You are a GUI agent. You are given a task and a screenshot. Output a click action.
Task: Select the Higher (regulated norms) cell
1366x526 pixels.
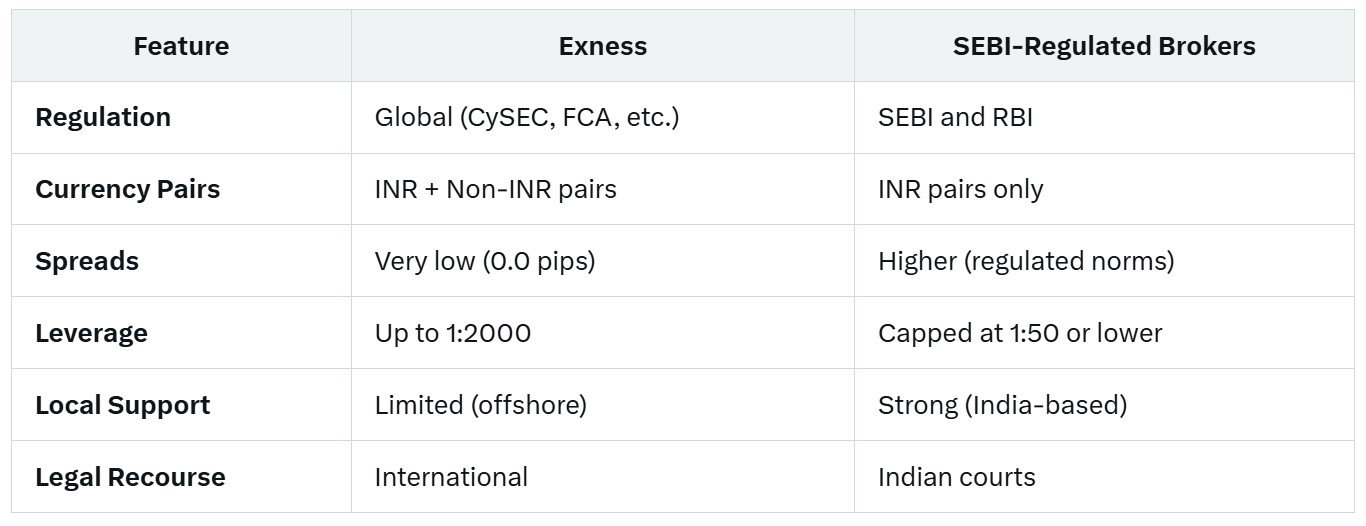(1026, 262)
